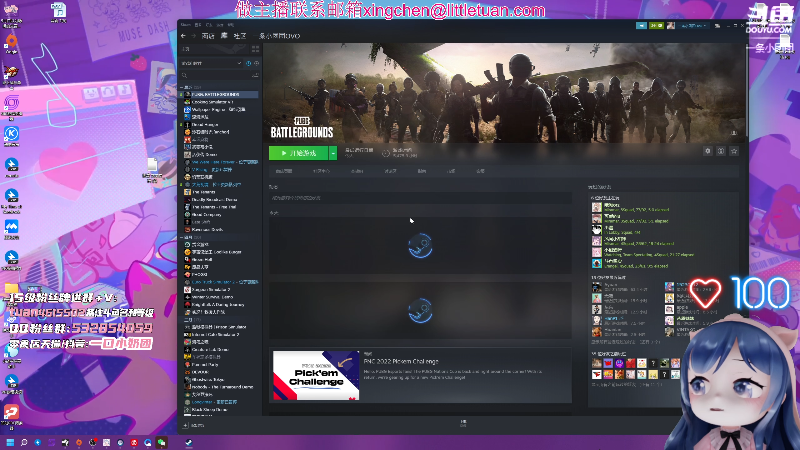Select PUBG: BATTLEGROUNDS in the game list
Image resolution: width=800 pixels, height=450 pixels.
click(x=220, y=94)
